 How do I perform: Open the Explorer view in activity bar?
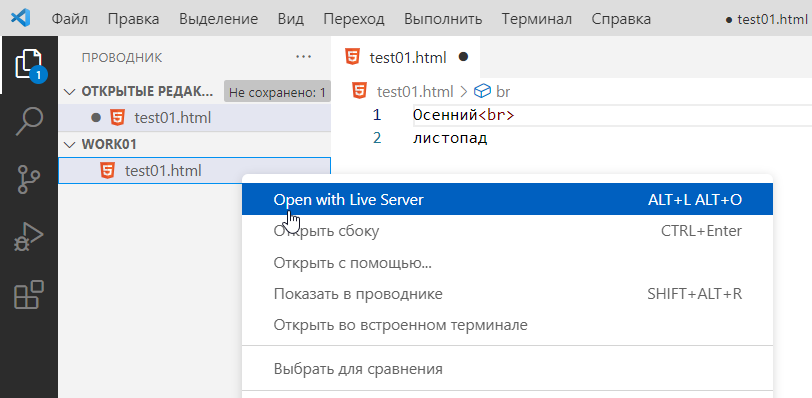tap(29, 65)
